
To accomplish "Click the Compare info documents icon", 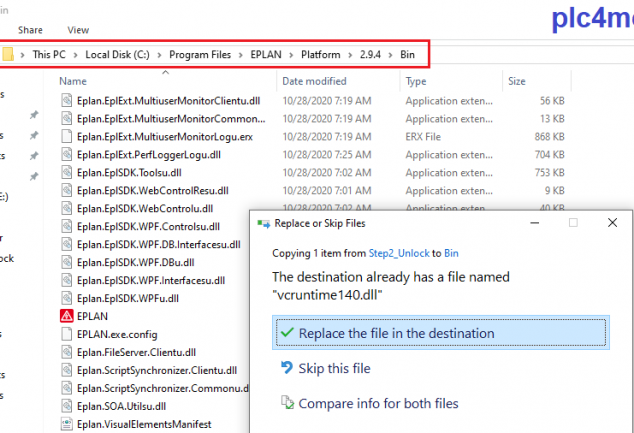I will (x=287, y=404).
